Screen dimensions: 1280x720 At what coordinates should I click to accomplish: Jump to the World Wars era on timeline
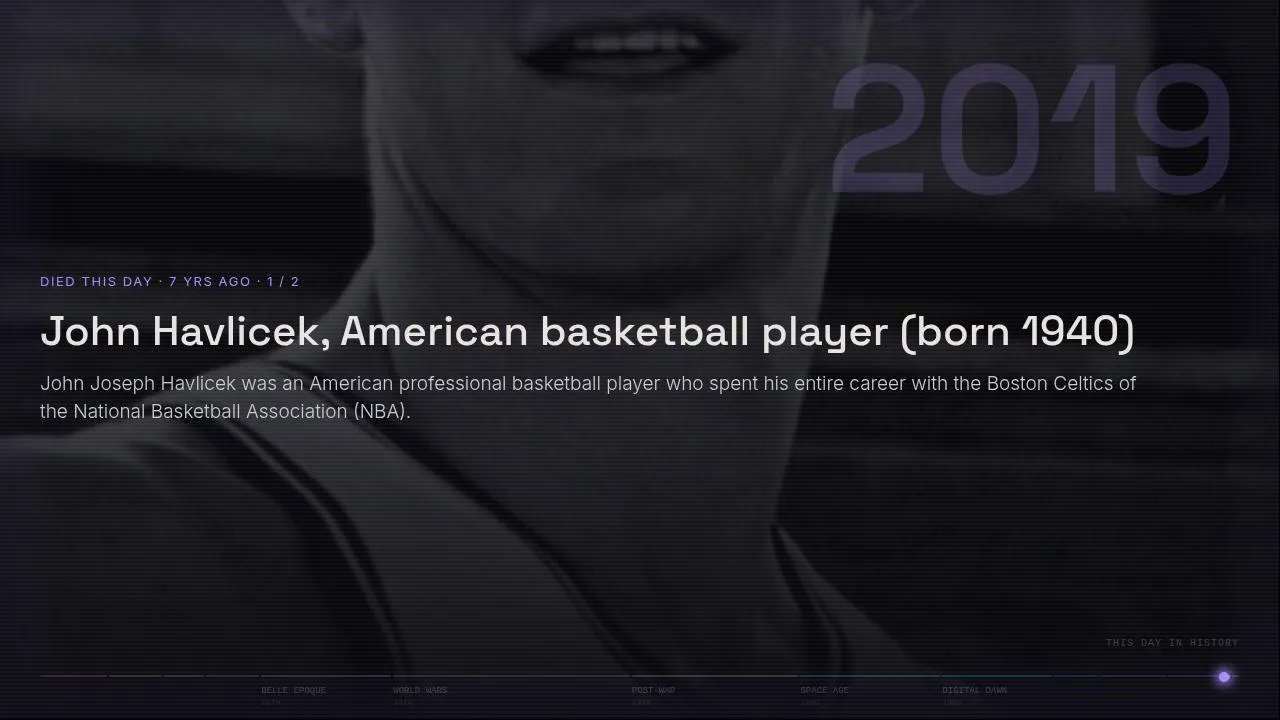(x=420, y=690)
